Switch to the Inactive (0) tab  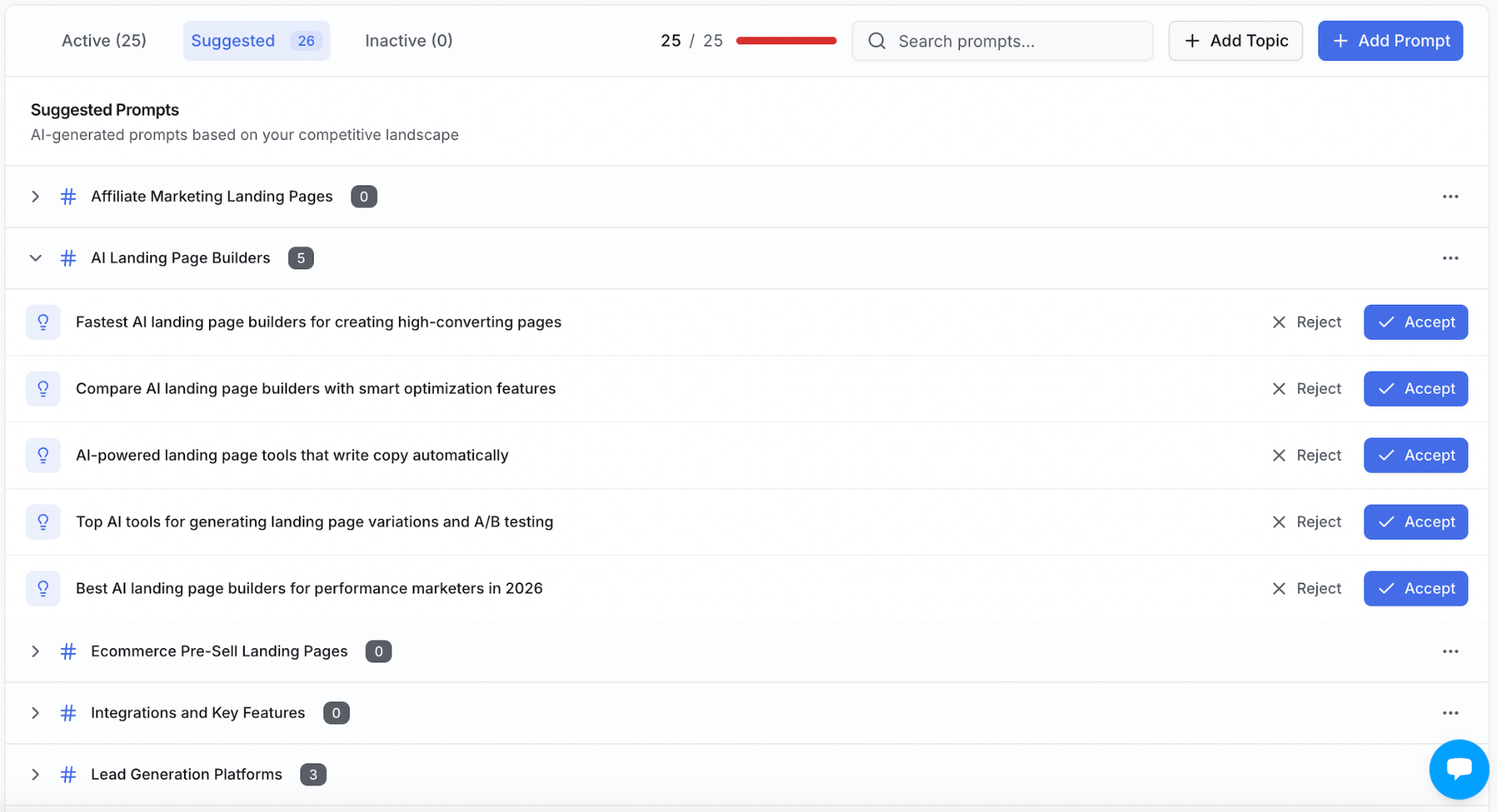pos(409,41)
